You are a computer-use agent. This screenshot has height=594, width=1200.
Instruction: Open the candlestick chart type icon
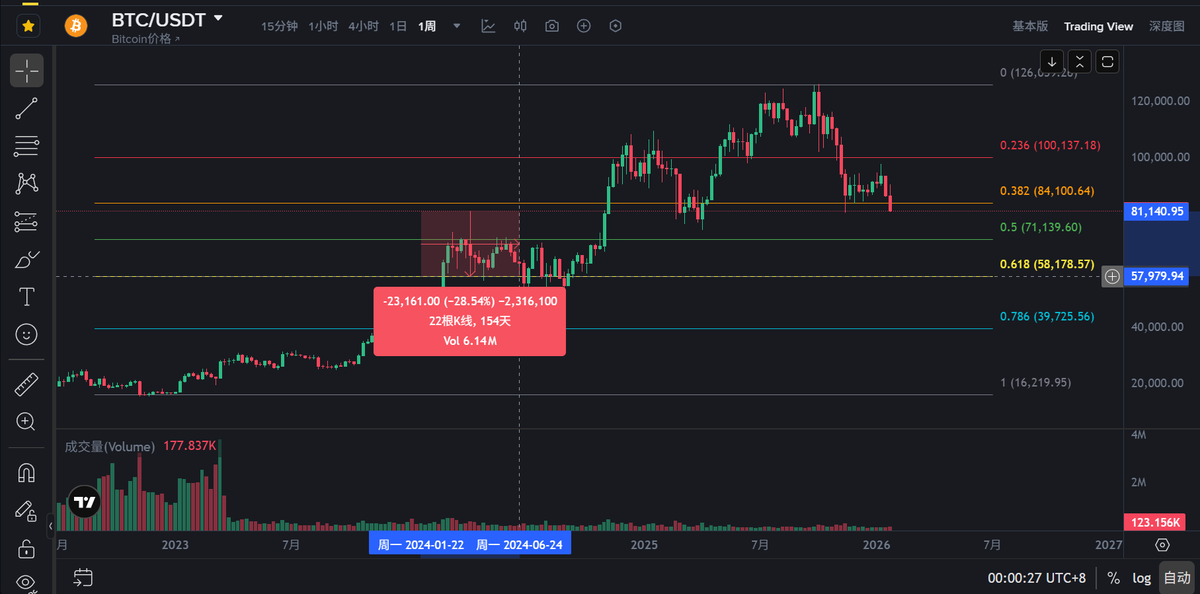coord(520,26)
